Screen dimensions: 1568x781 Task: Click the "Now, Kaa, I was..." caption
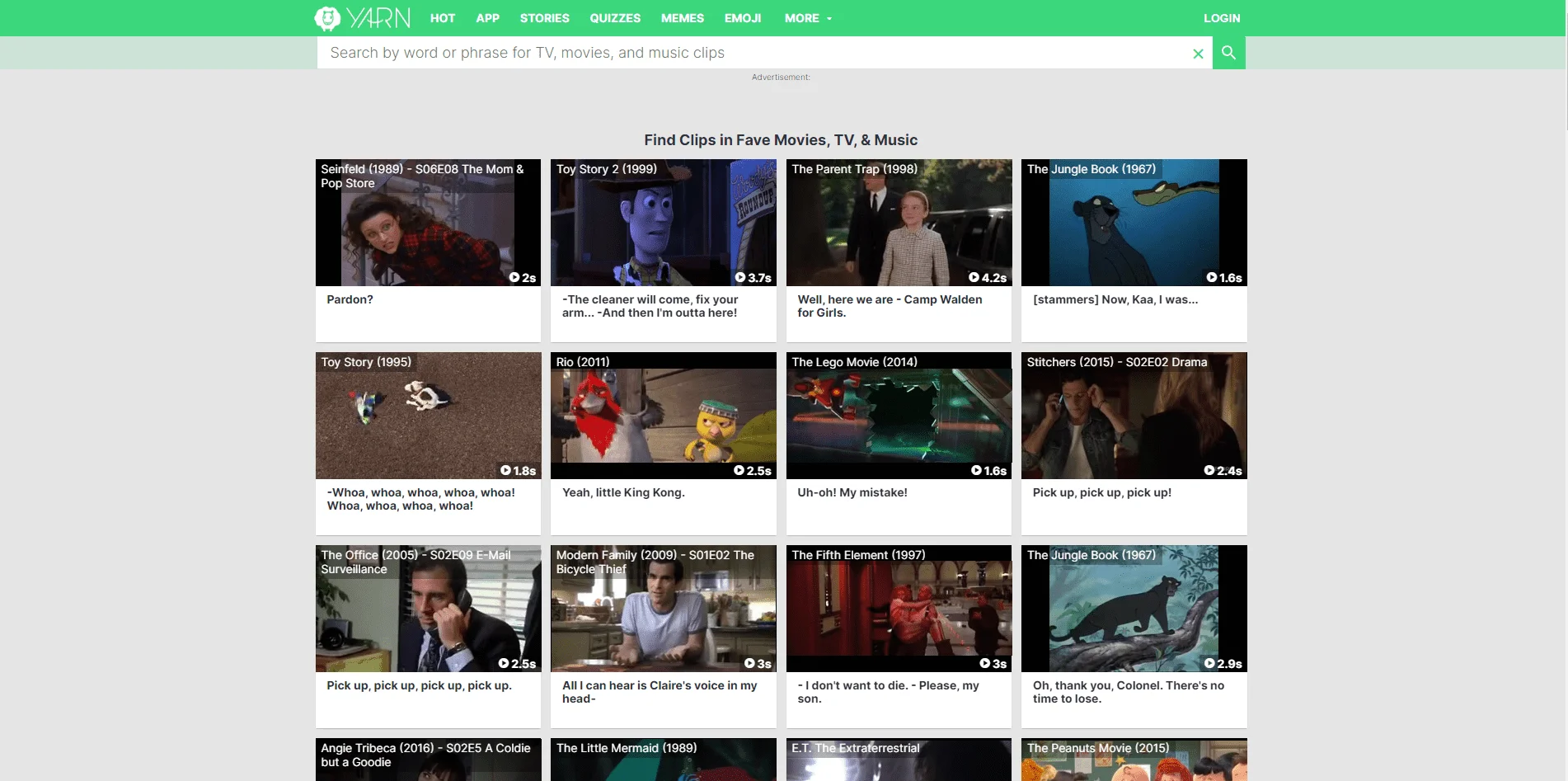point(1115,299)
